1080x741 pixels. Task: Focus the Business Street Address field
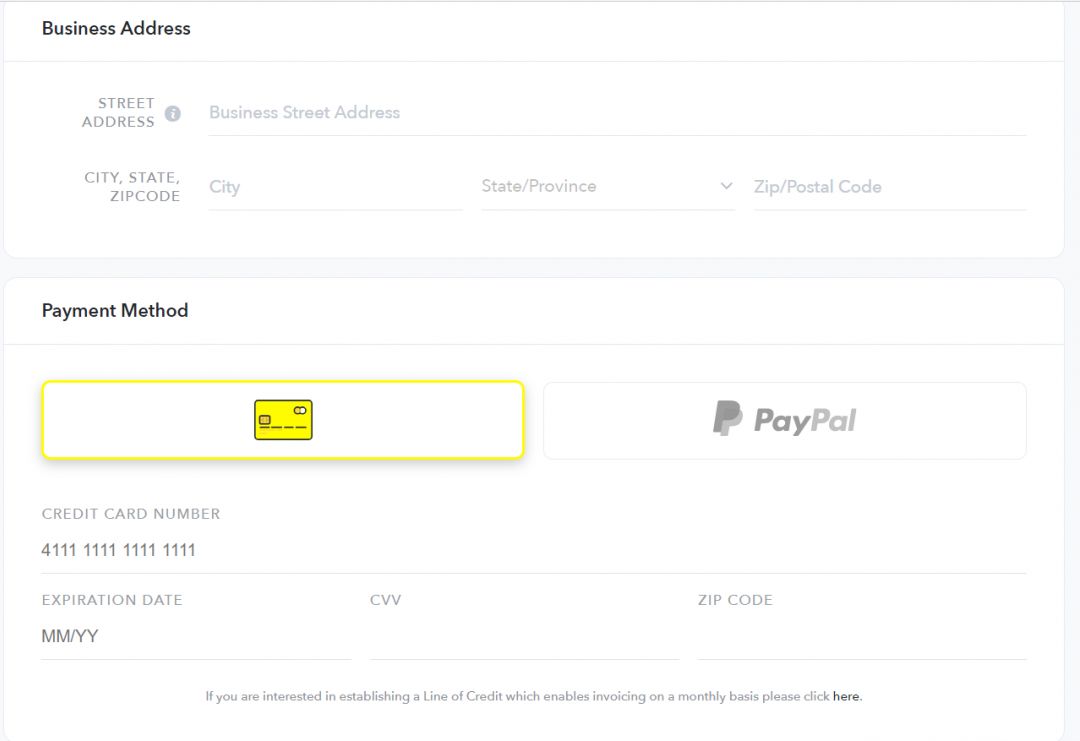617,113
